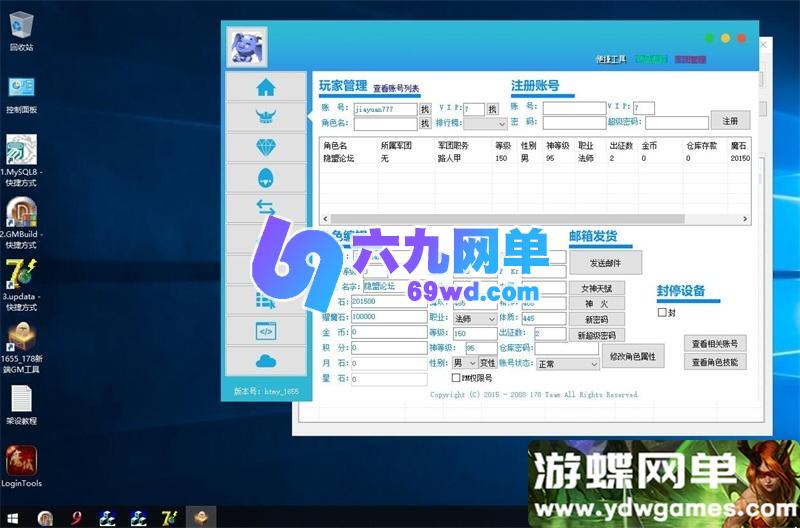Click the 新密码 new password button
The image size is (800, 528).
[x=596, y=319]
